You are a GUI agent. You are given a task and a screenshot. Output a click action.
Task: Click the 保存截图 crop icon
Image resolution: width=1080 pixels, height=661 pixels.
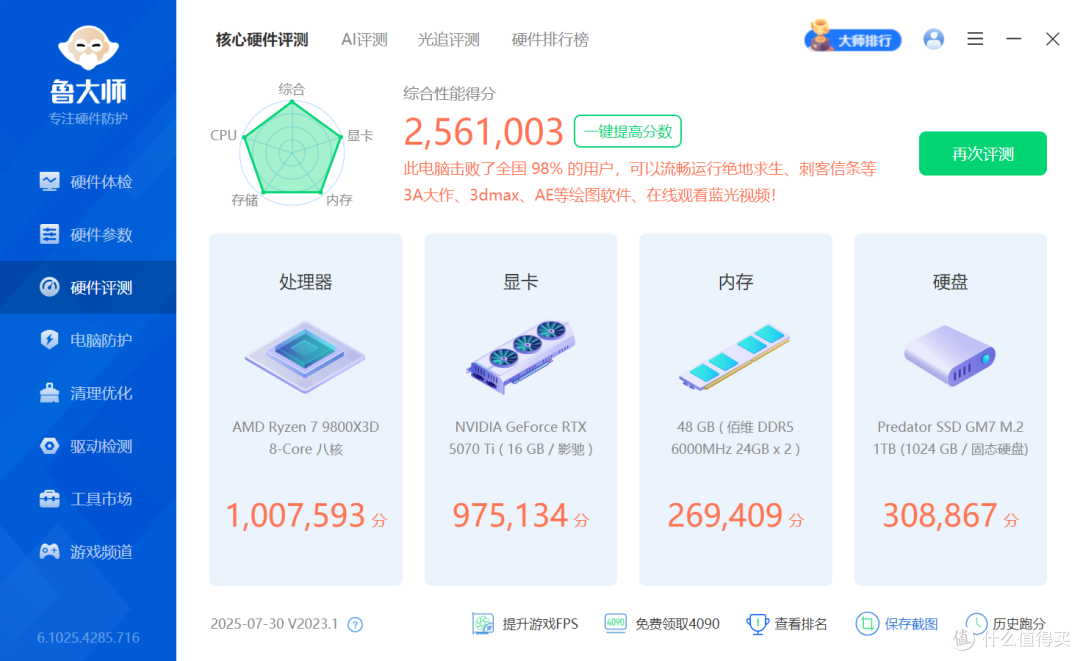[x=867, y=624]
